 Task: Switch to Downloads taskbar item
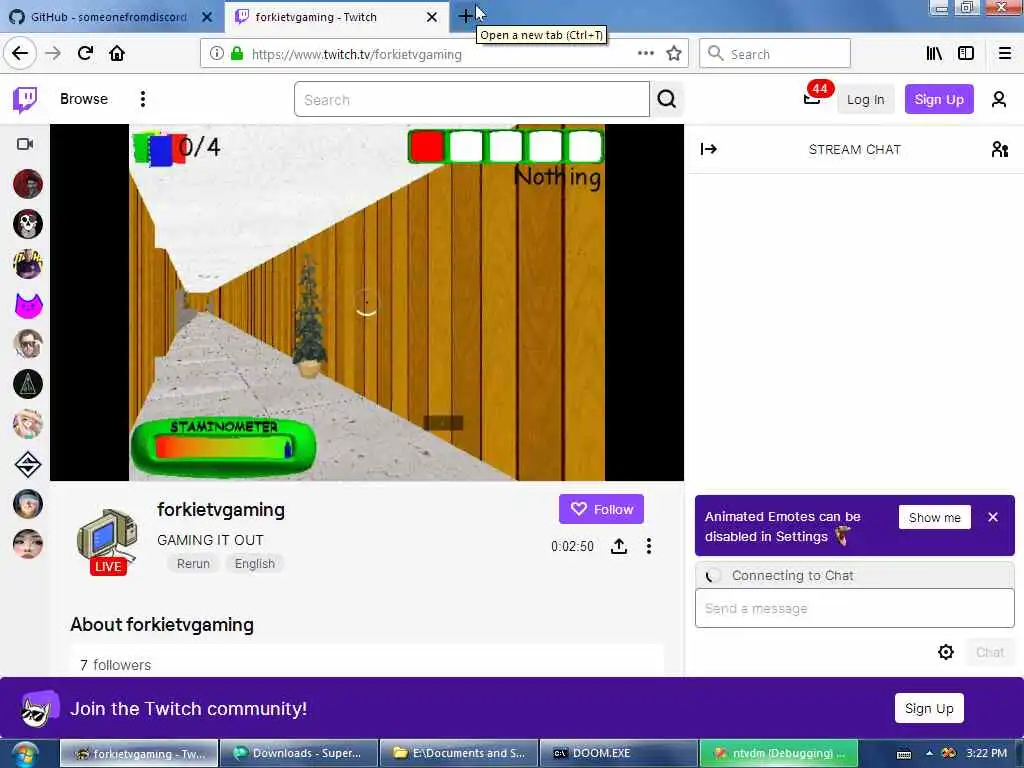(298, 754)
